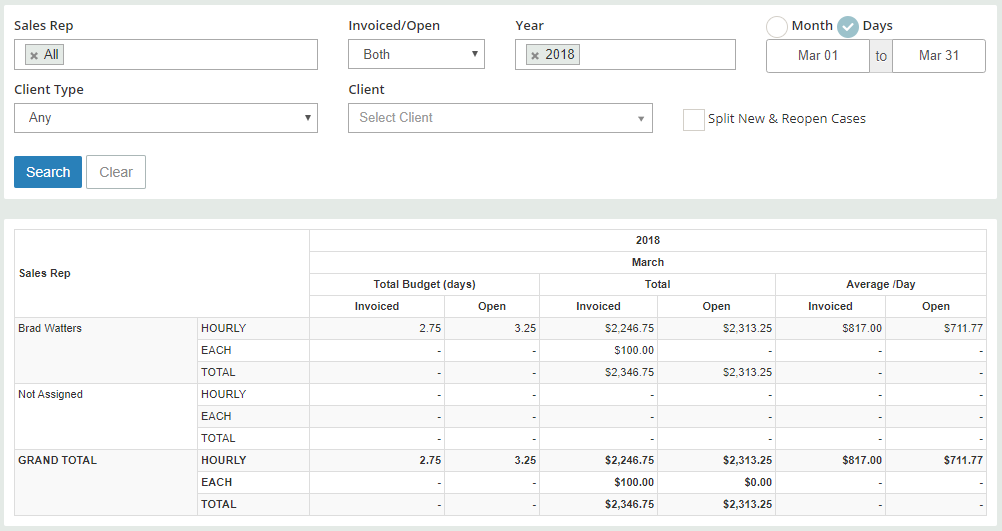
Task: Click the Clear button
Action: [116, 172]
